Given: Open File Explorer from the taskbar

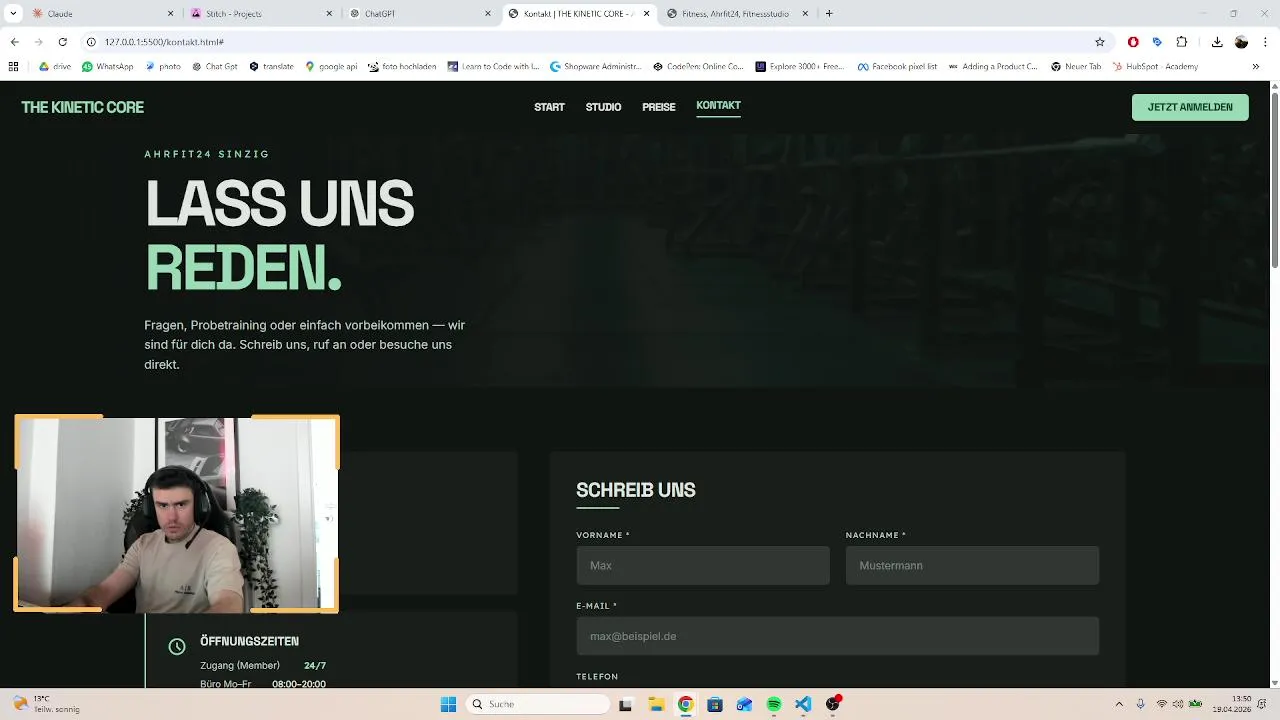Looking at the screenshot, I should click(656, 704).
